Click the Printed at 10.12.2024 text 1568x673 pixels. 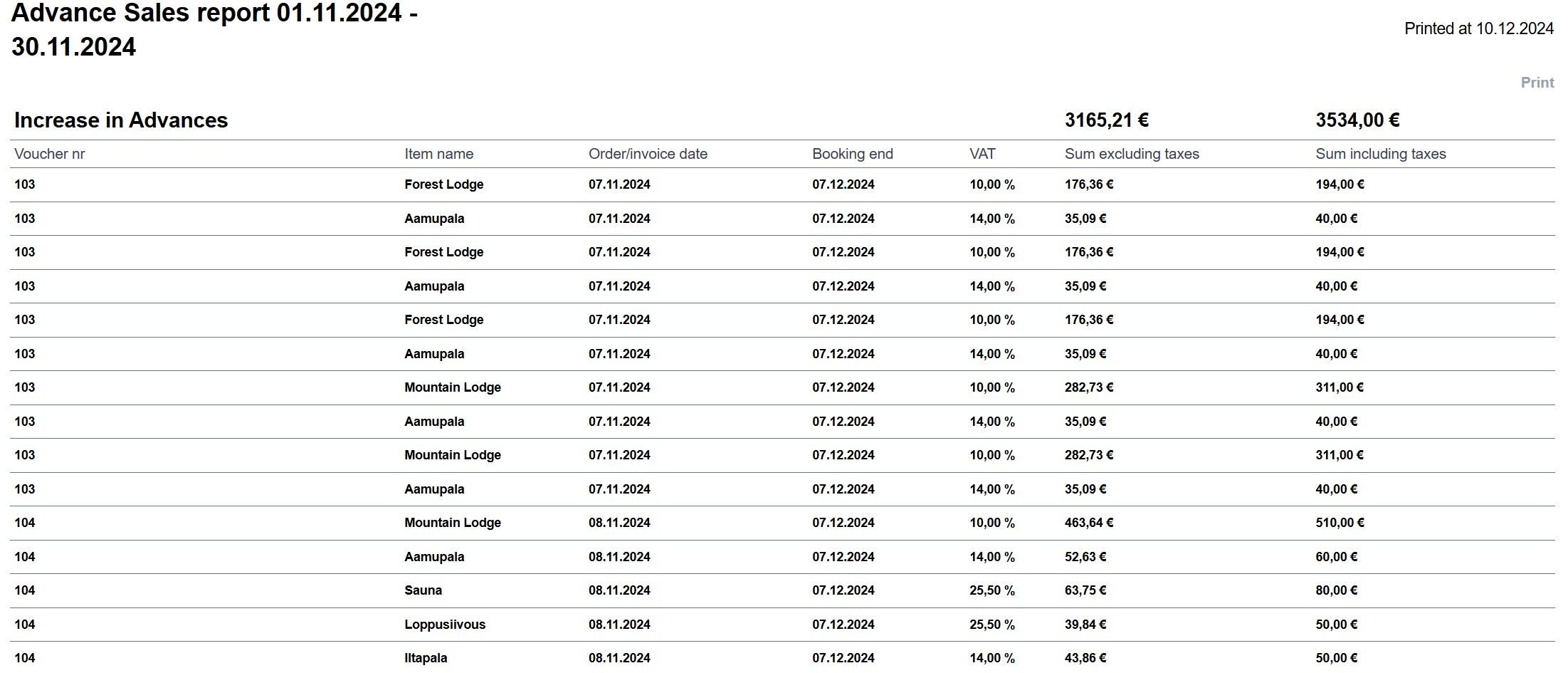[x=1478, y=28]
